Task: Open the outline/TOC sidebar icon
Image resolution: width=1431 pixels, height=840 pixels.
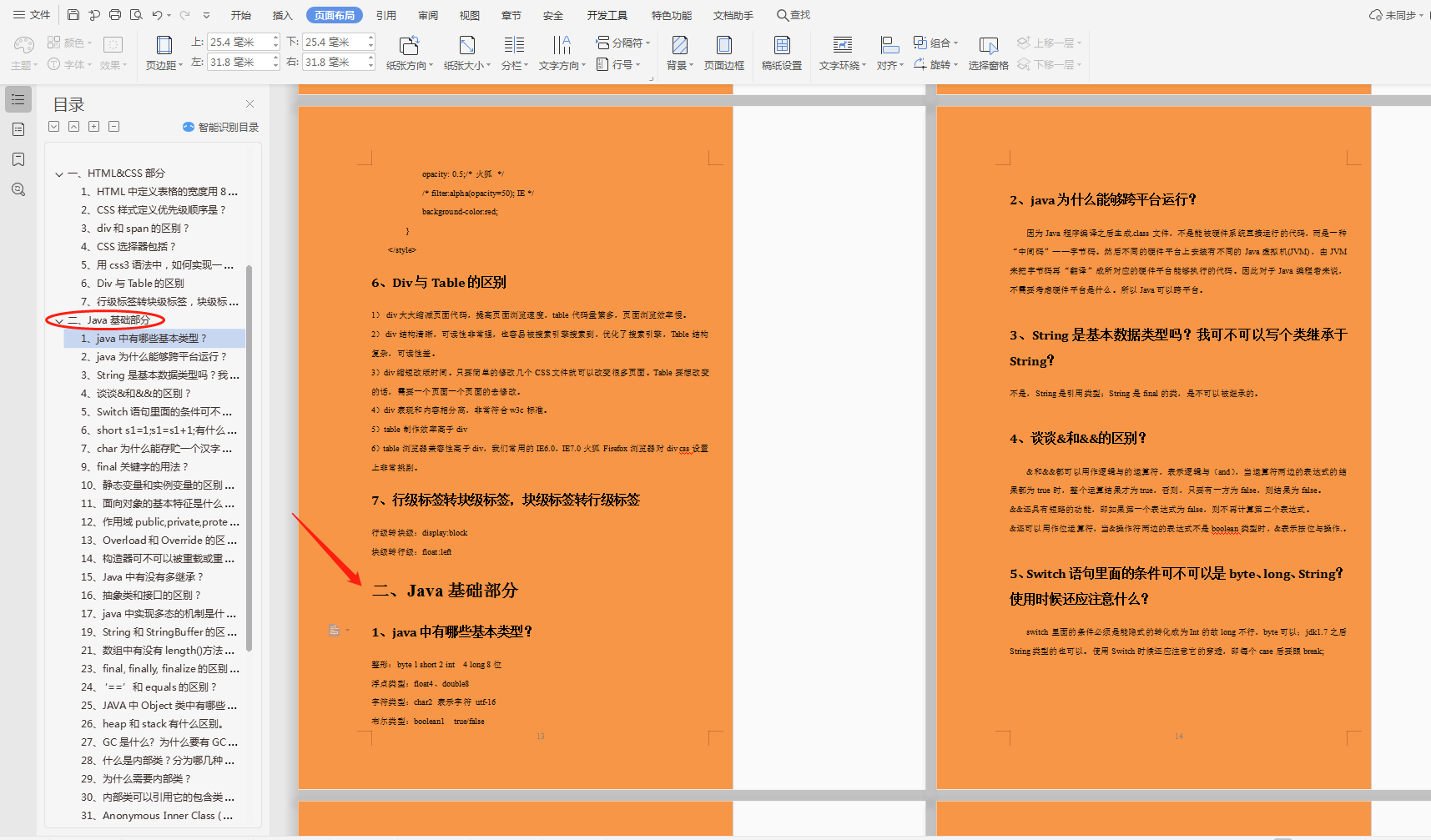Action: coord(18,99)
